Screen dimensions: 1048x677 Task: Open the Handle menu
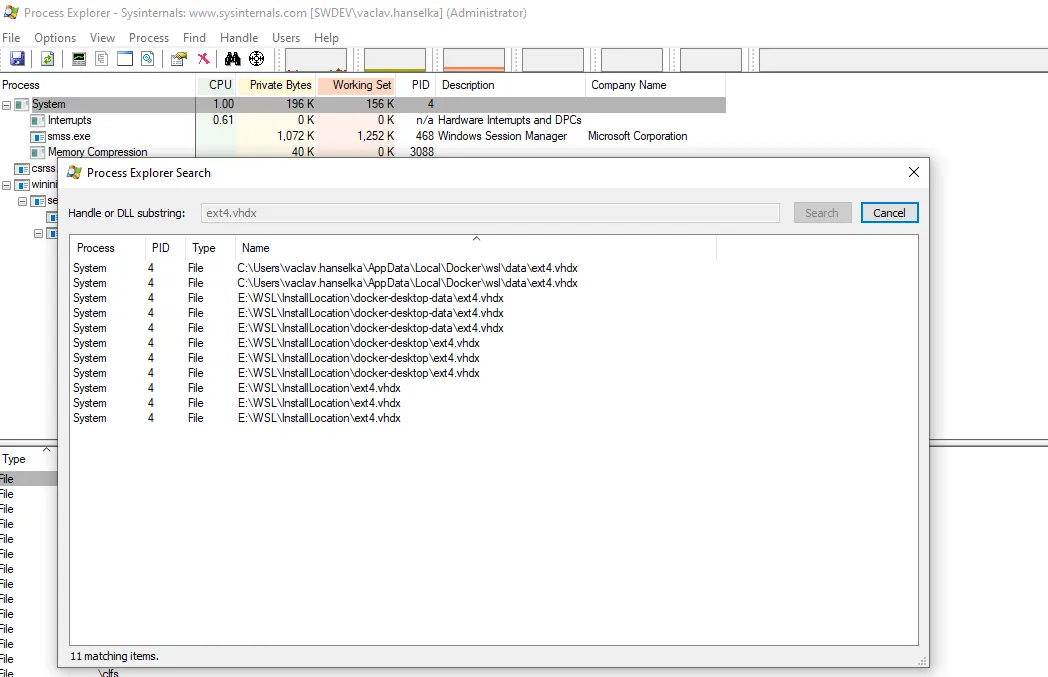[x=239, y=37]
